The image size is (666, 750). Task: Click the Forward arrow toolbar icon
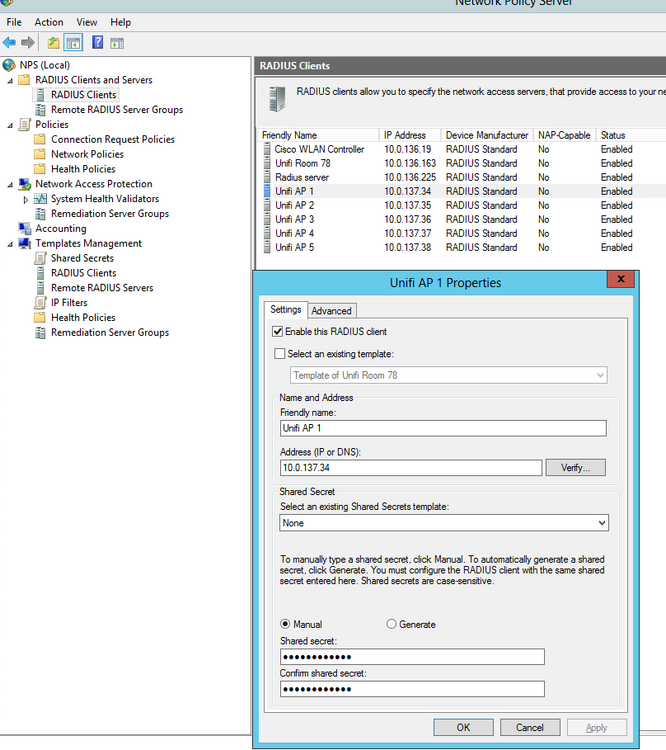point(28,43)
